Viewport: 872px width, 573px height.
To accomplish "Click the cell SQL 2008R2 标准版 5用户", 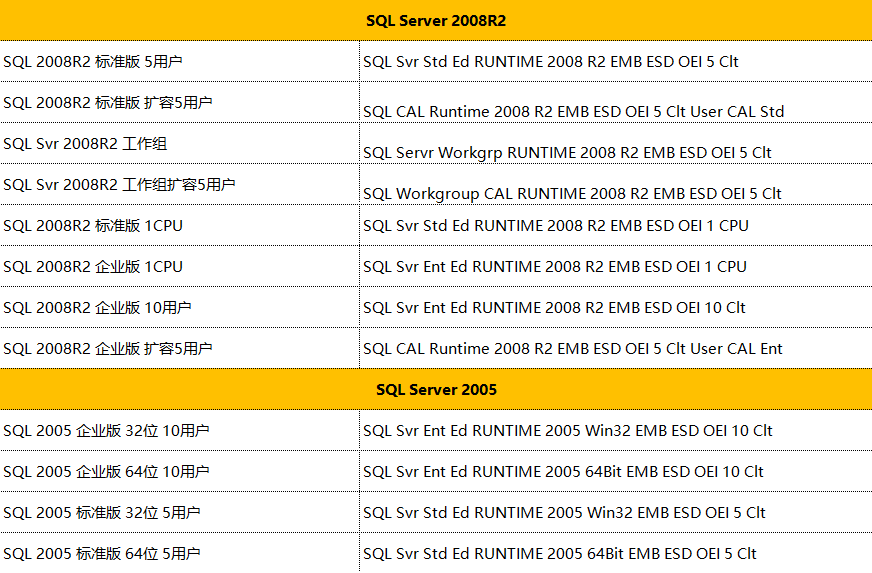I will 180,61.
